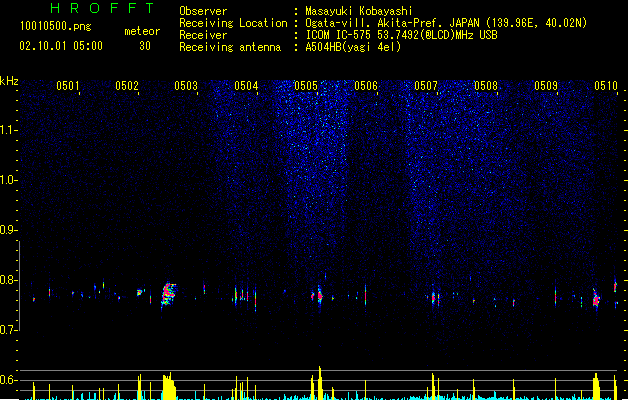Click the 0.8 kHz axis label
This screenshot has width=629, height=400.
click(8, 280)
